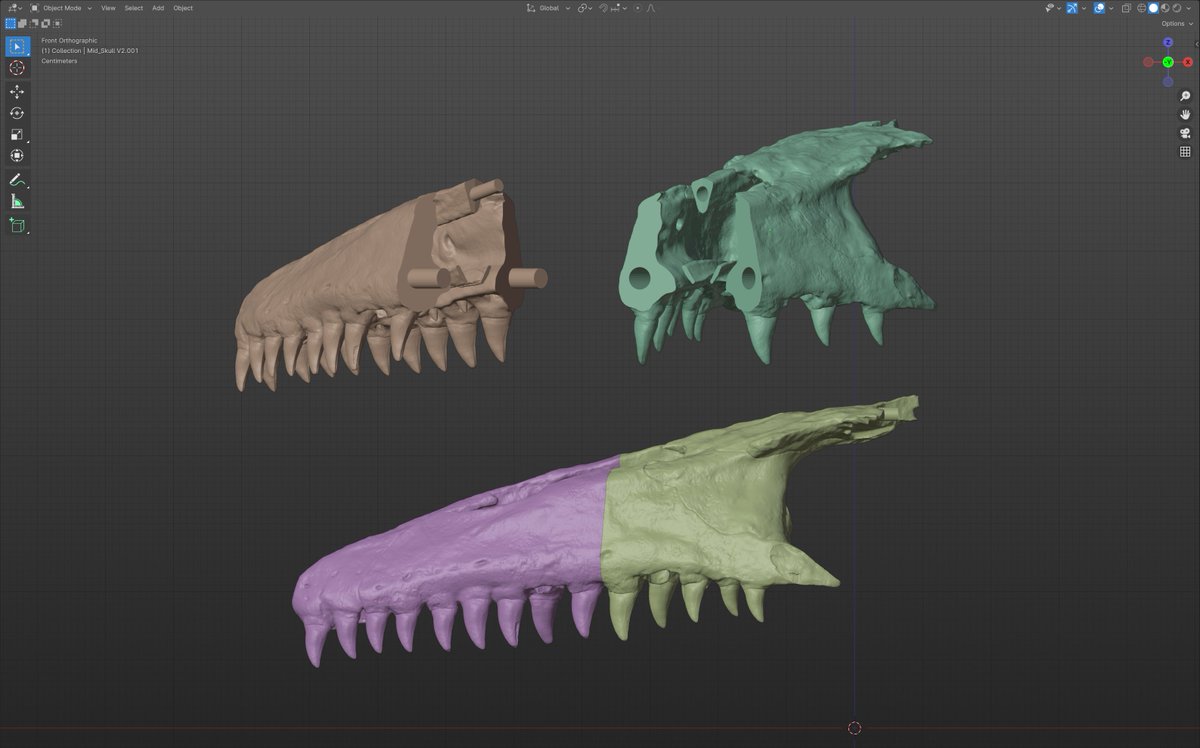Screen dimensions: 1200x748
Task: Select the Measure tool
Action: click(17, 201)
